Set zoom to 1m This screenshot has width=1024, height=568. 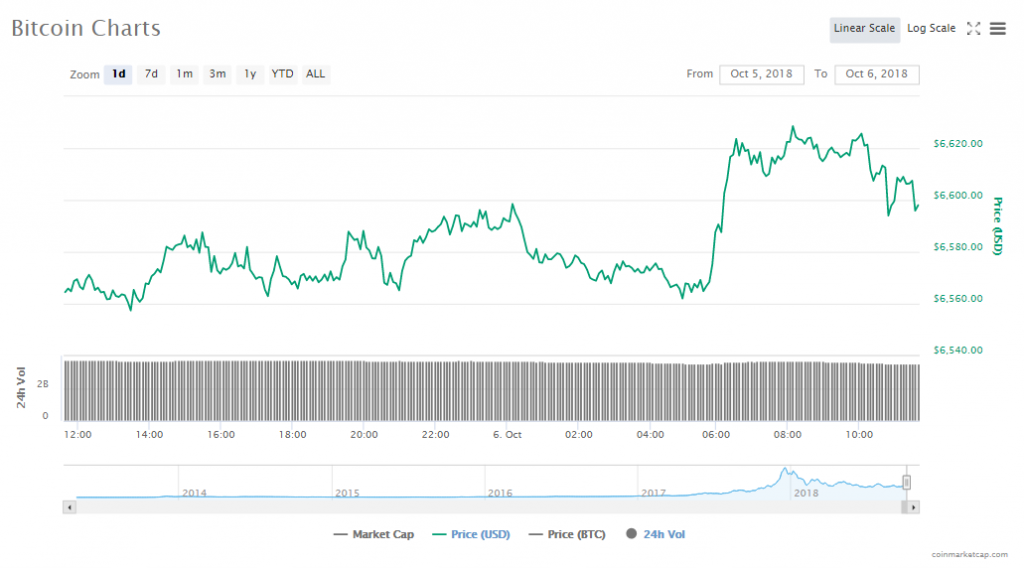pyautogui.click(x=184, y=74)
